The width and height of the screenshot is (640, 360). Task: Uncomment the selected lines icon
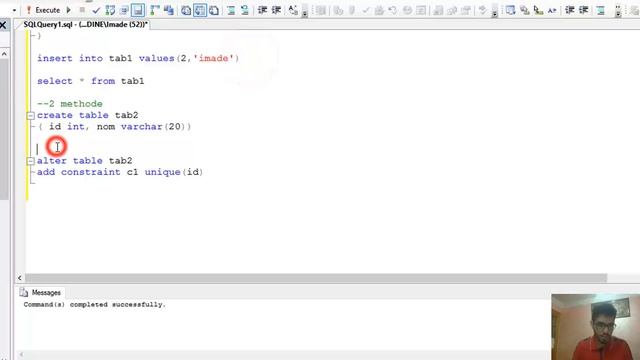point(245,10)
